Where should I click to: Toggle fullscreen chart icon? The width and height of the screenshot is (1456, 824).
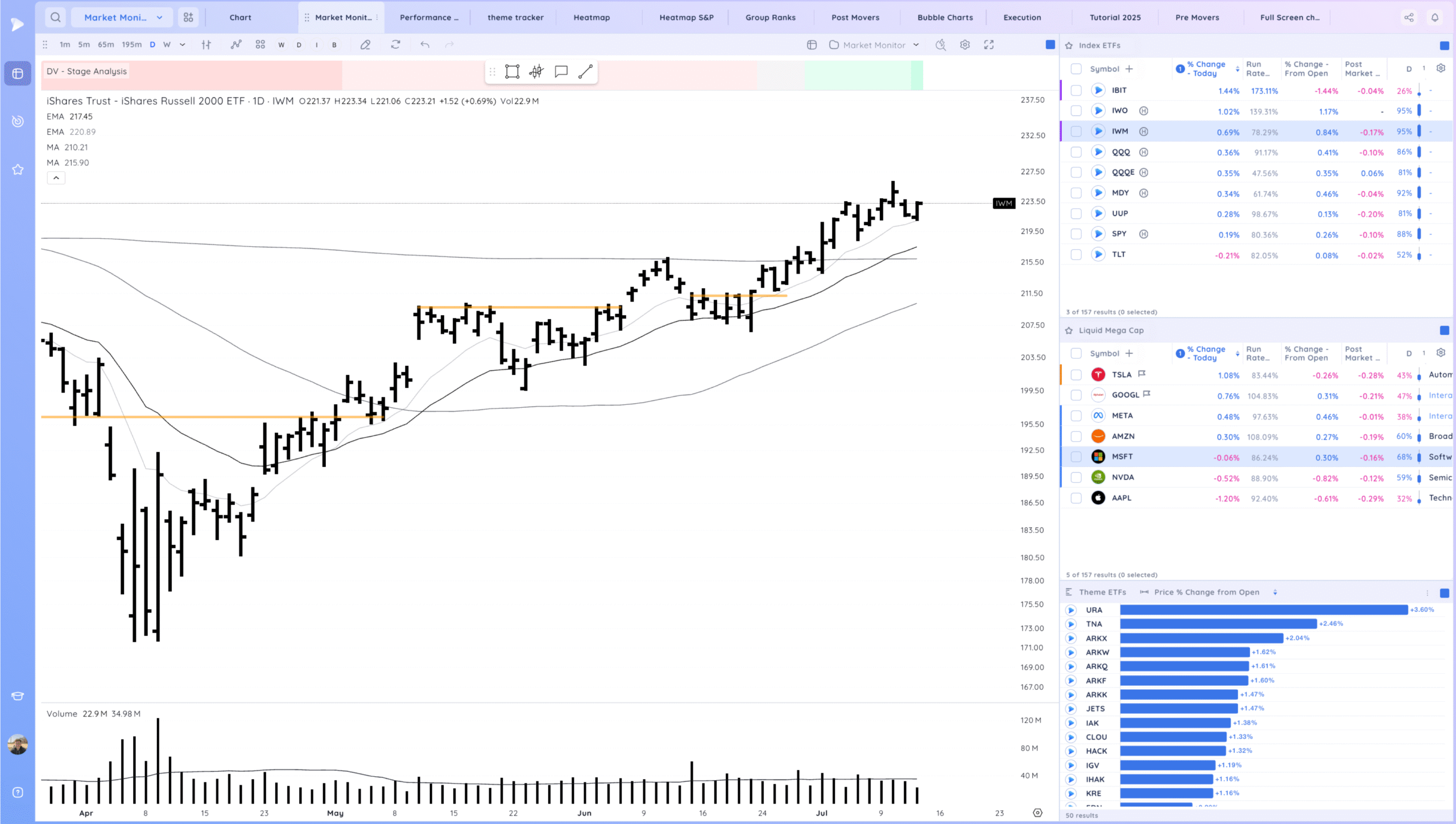(x=989, y=45)
